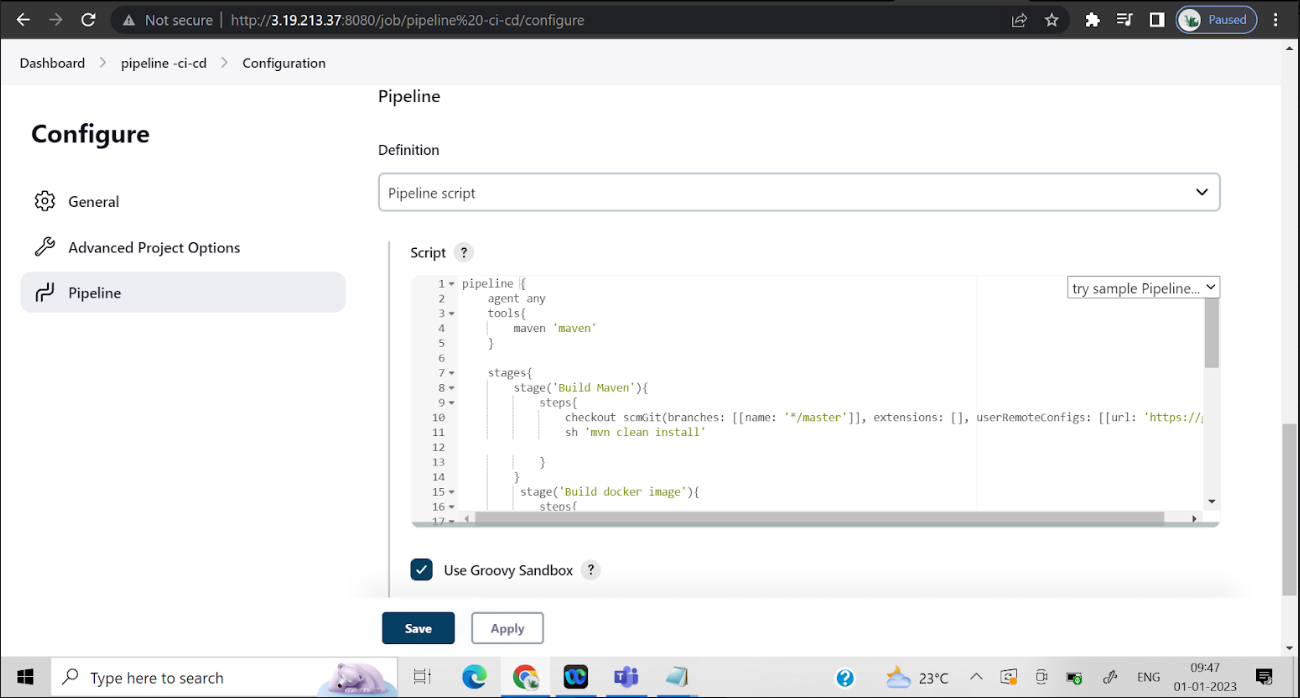Image resolution: width=1300 pixels, height=698 pixels.
Task: Open Microsoft Teams from the taskbar
Action: tap(626, 677)
